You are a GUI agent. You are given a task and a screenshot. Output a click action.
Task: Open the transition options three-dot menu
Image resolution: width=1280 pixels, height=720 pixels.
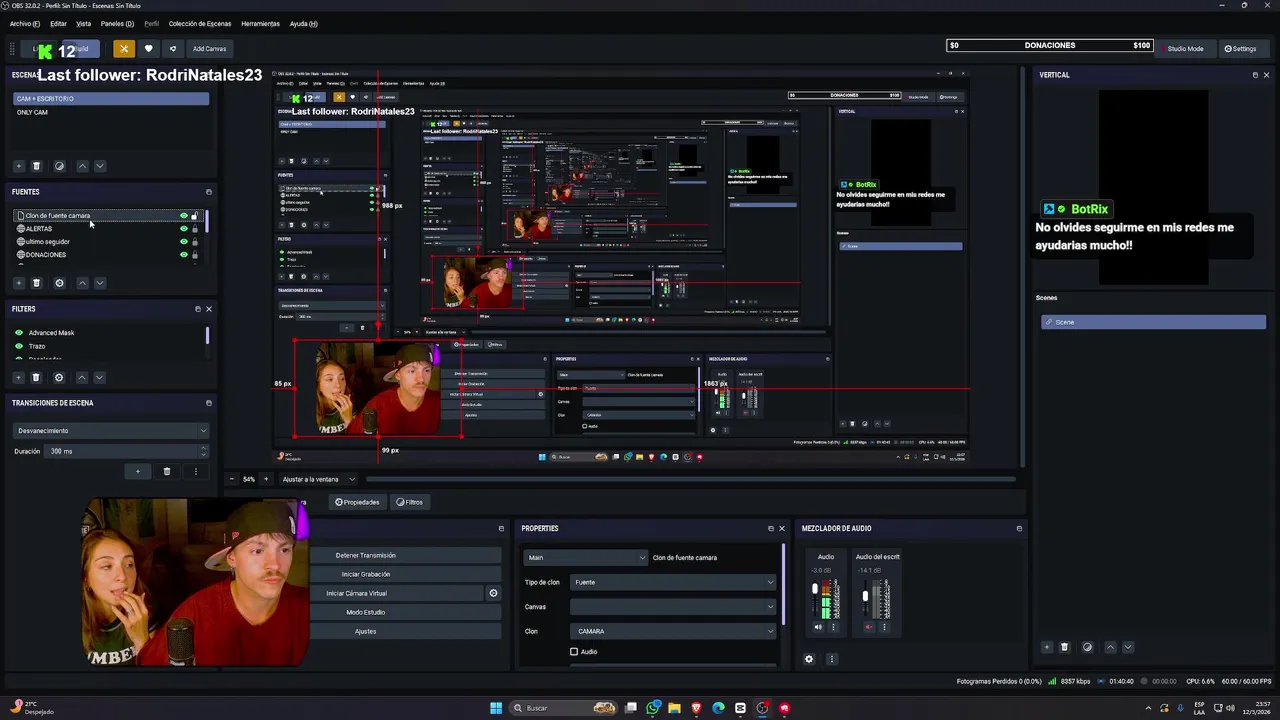[195, 471]
